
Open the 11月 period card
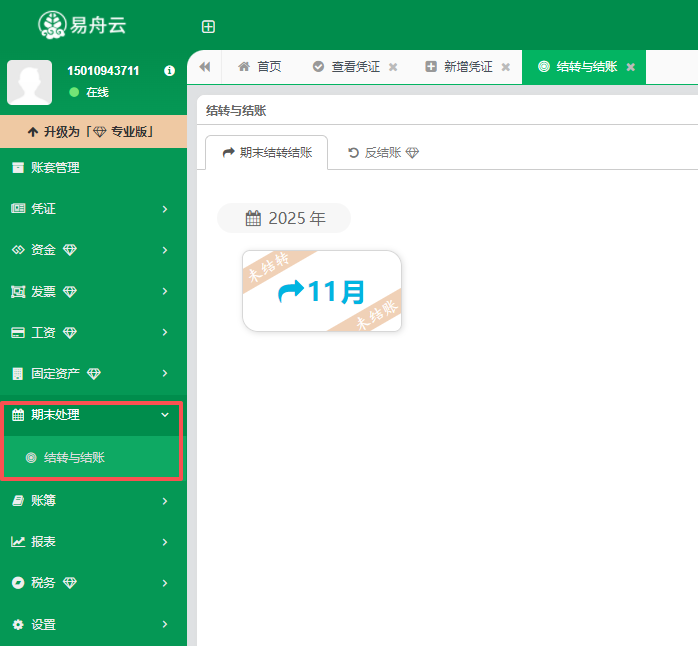click(x=322, y=291)
